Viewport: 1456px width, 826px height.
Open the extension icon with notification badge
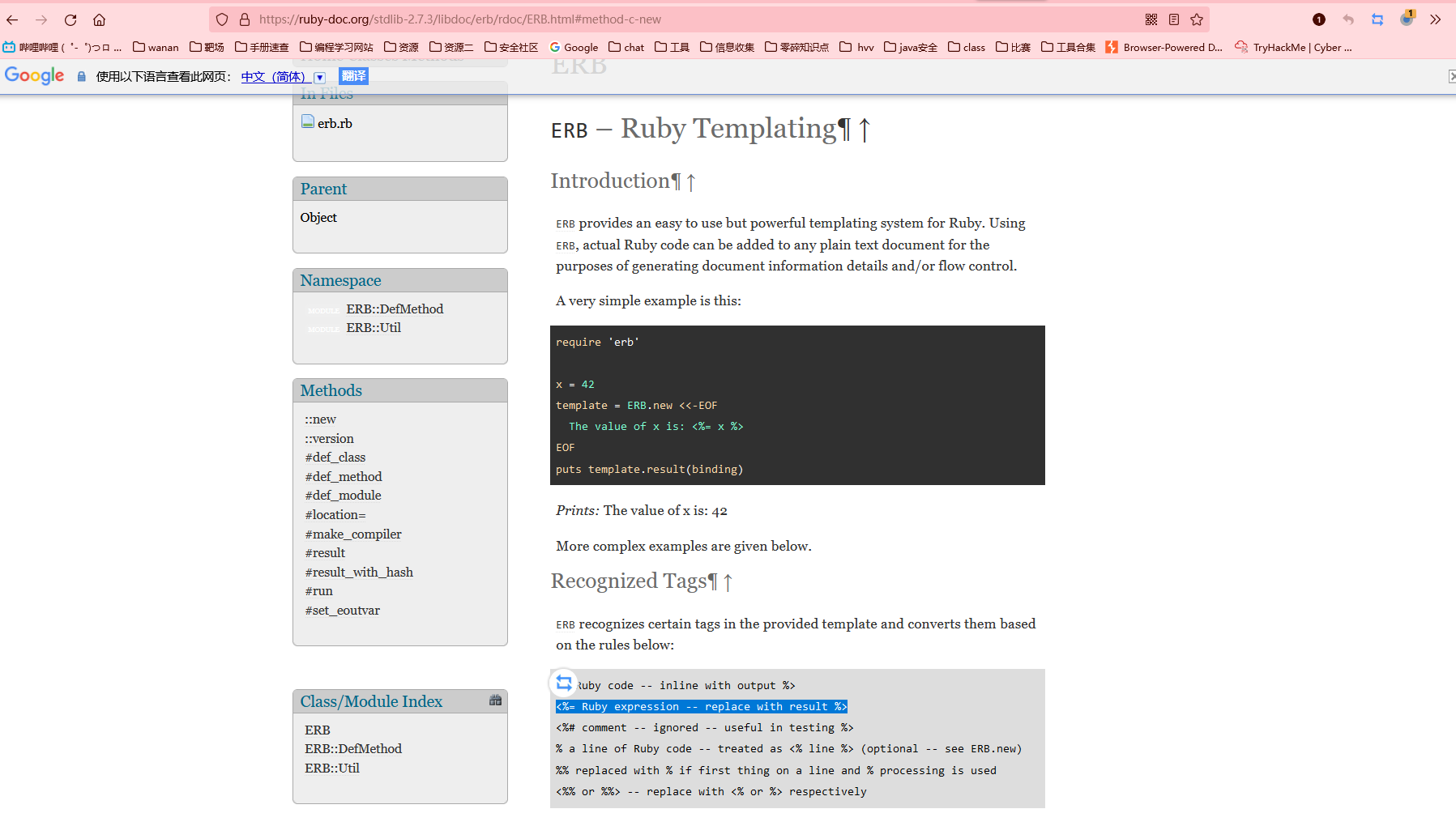click(x=1407, y=18)
